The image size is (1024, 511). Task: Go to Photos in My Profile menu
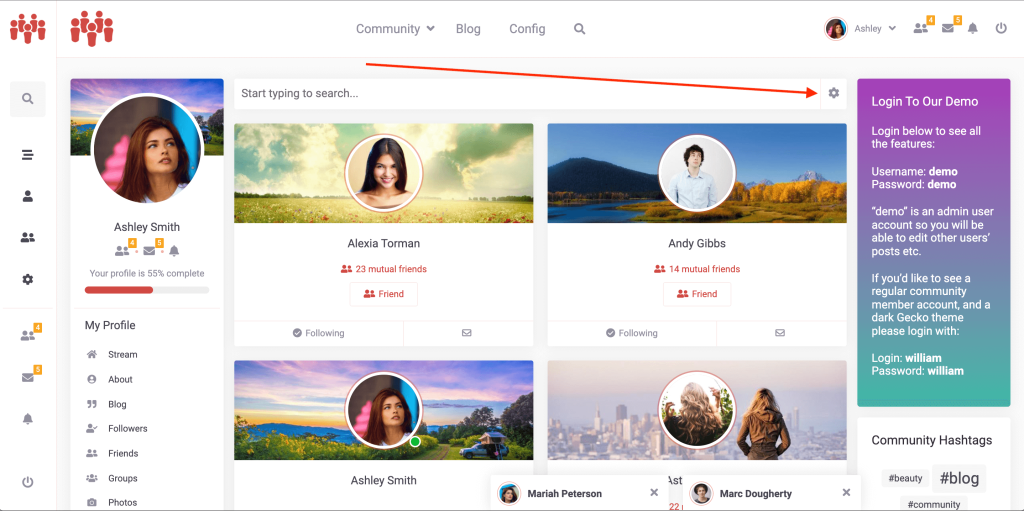[123, 503]
